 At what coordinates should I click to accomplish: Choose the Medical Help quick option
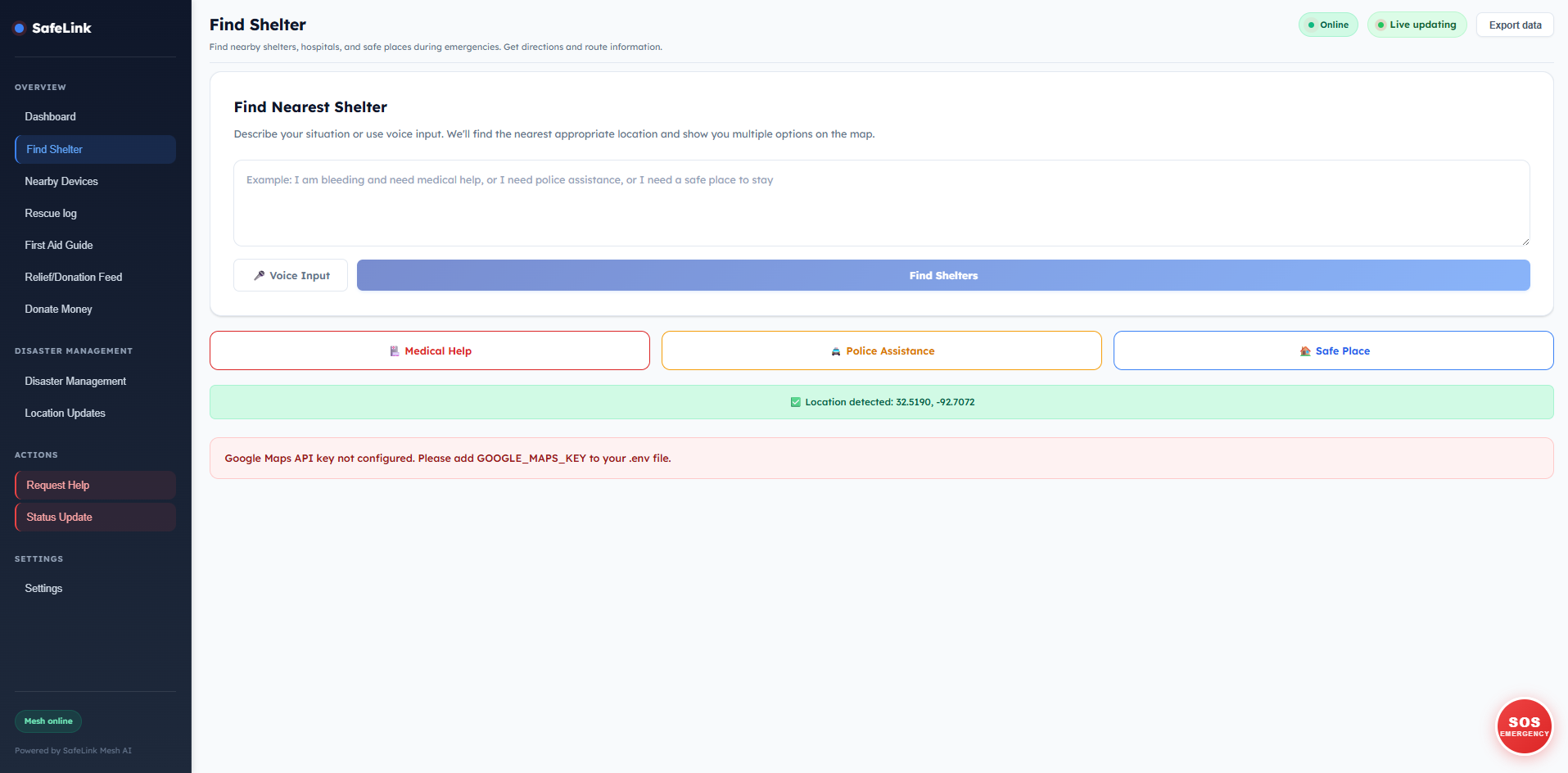[430, 350]
